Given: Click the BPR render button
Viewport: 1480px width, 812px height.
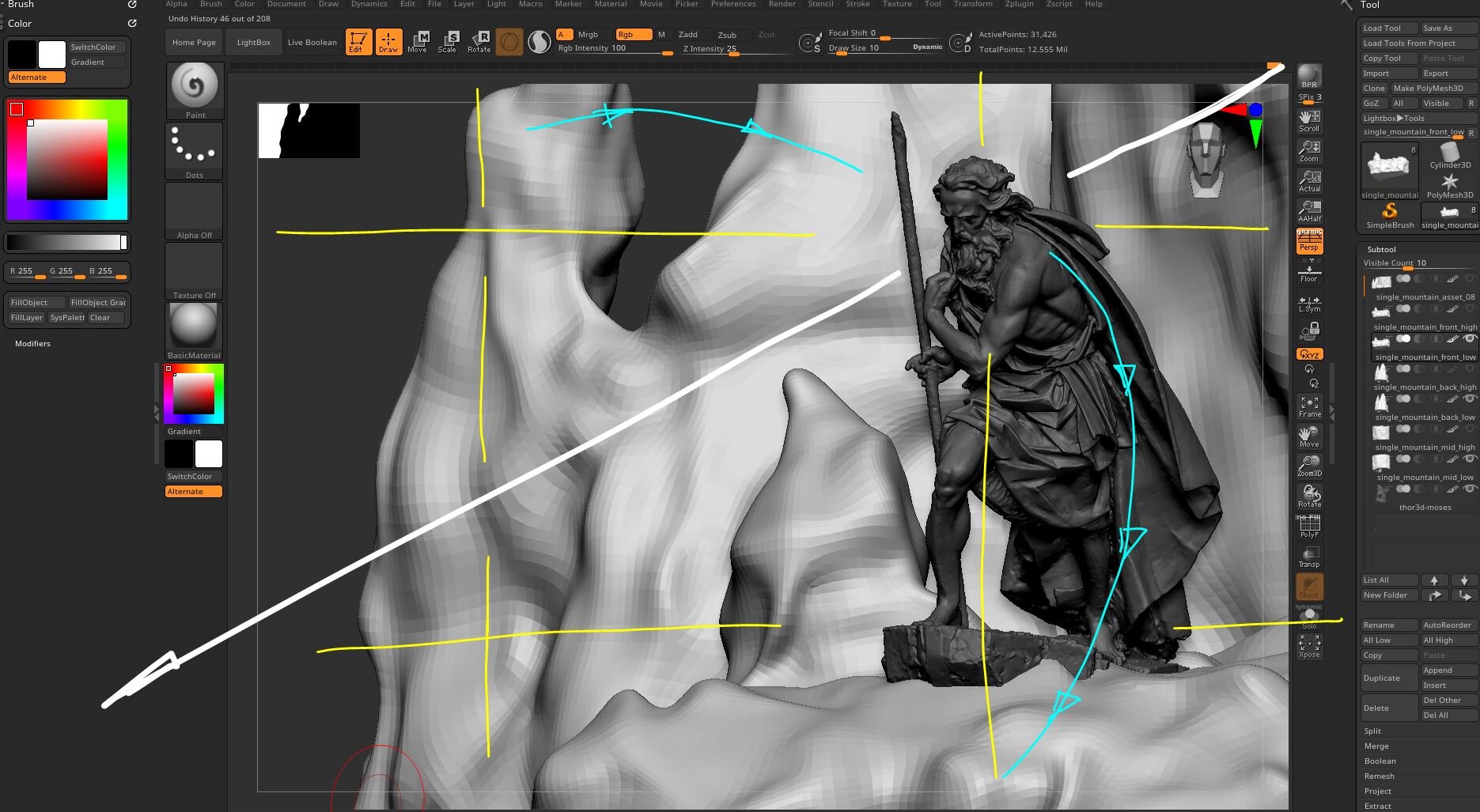Looking at the screenshot, I should [x=1309, y=77].
